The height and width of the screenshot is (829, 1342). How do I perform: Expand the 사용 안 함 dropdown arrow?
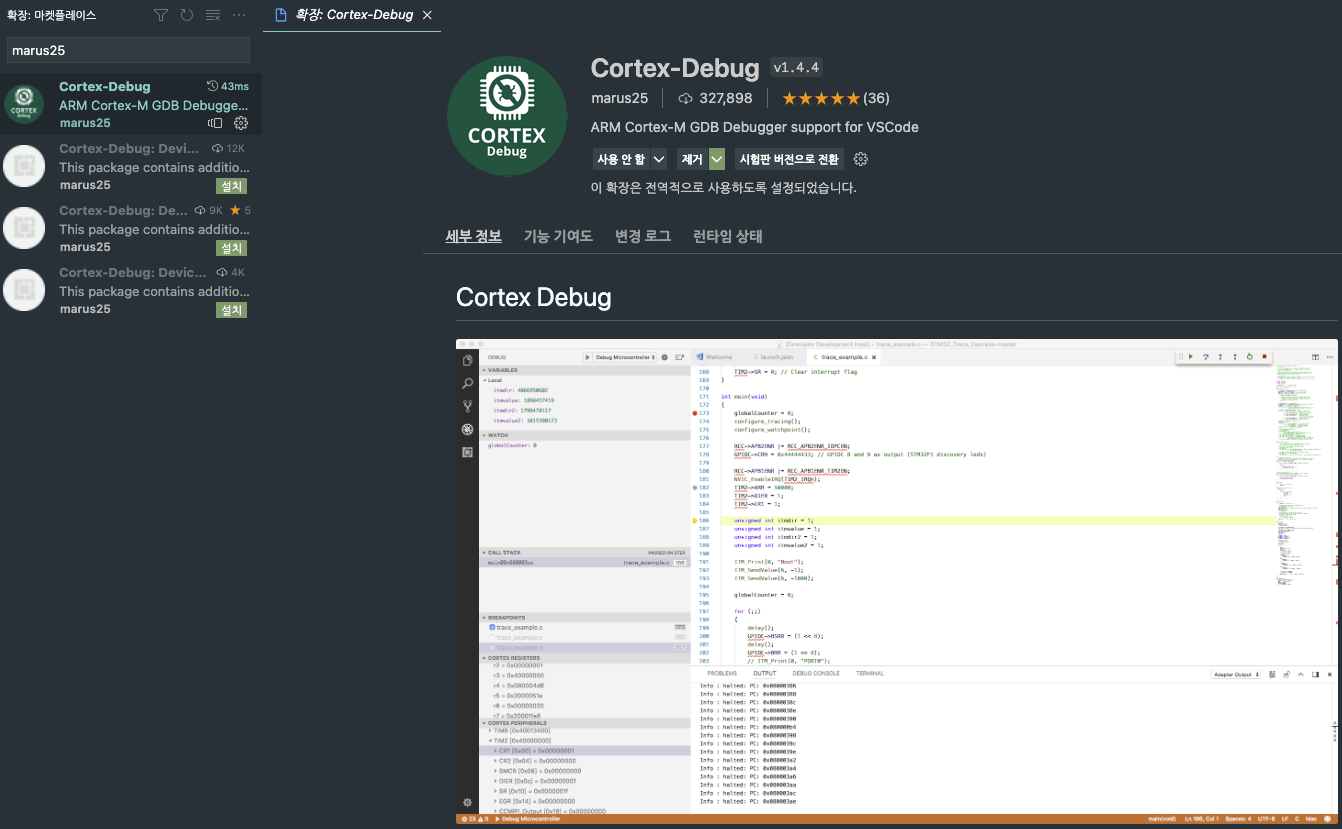659,159
